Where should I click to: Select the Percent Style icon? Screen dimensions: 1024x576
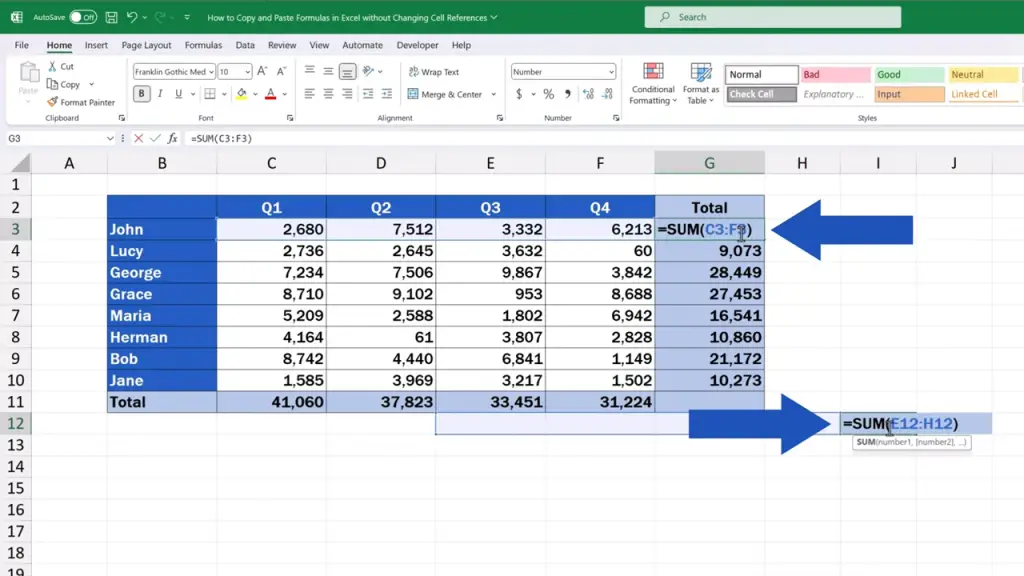pos(549,94)
